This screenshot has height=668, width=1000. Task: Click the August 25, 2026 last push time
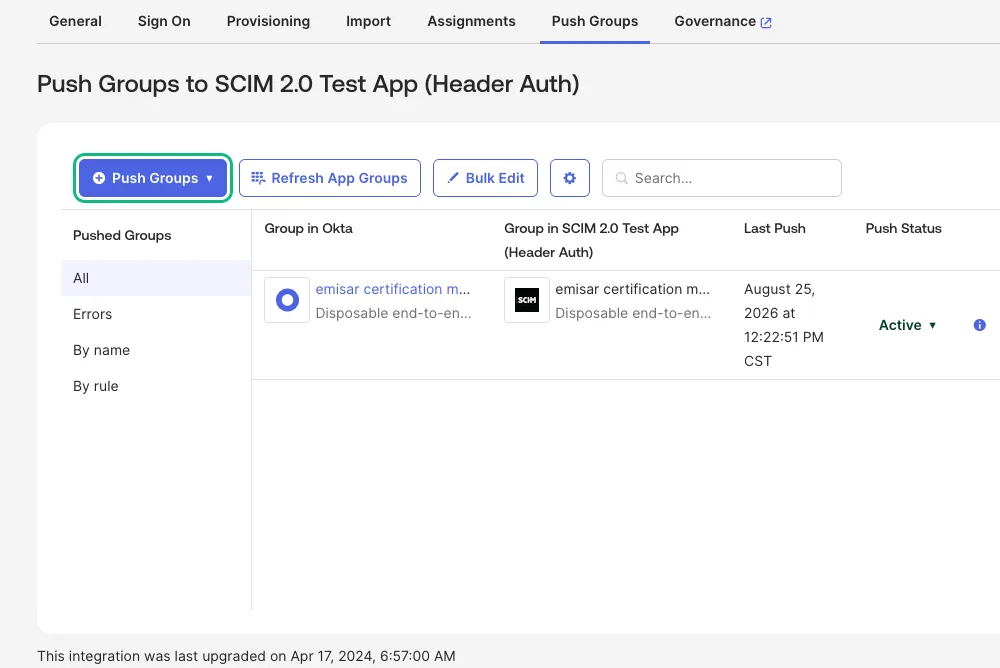pos(784,325)
